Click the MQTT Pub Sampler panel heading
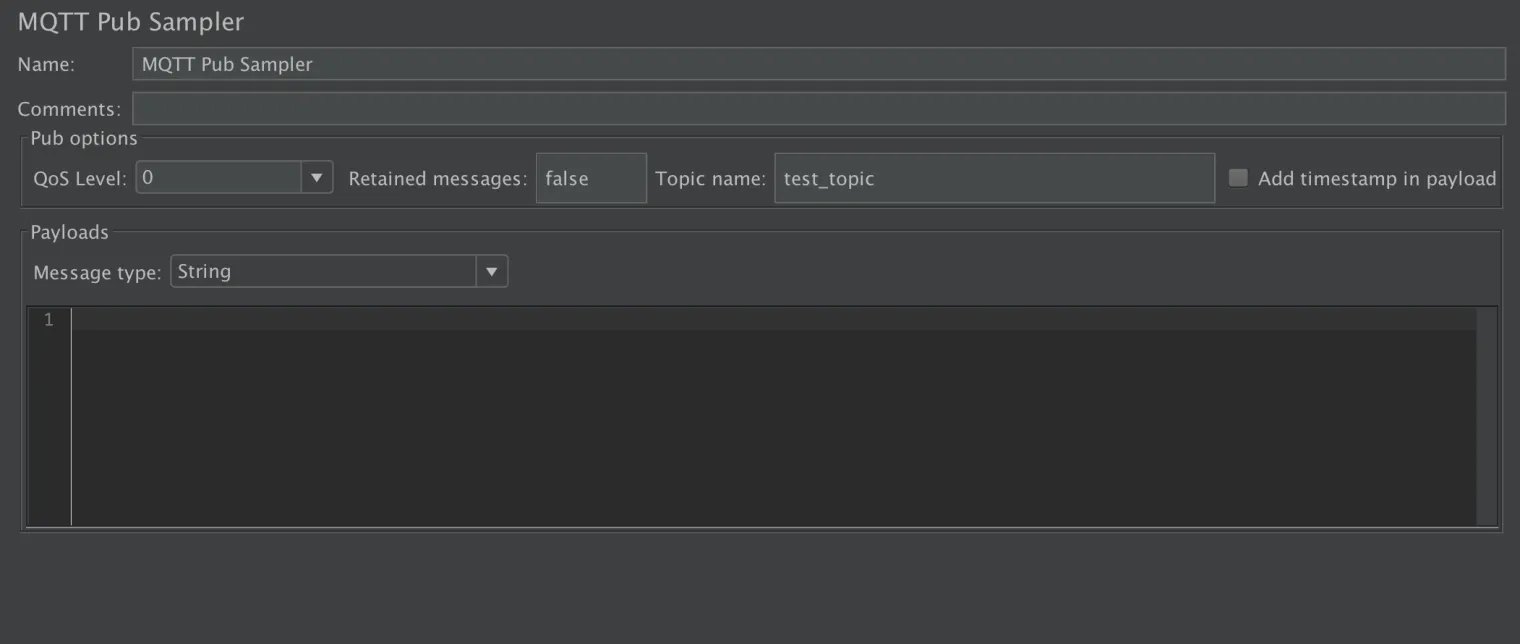1520x644 pixels. [x=131, y=22]
